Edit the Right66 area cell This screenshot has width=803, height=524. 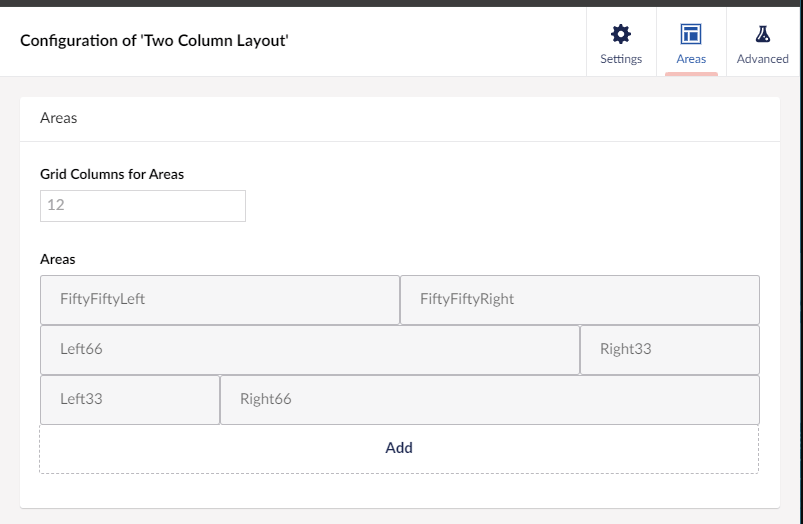[x=490, y=399]
